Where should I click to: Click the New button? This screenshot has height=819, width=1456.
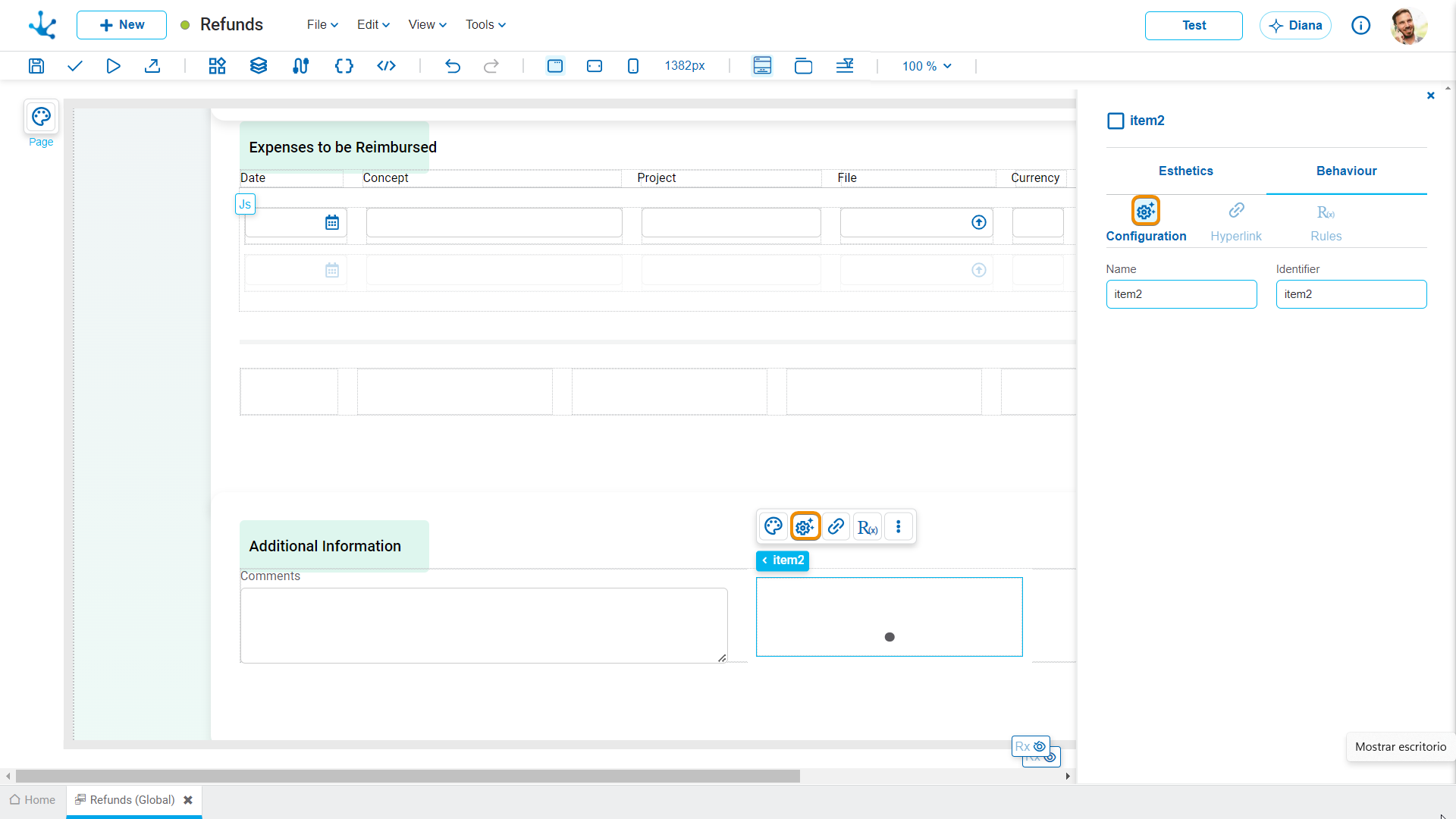121,25
